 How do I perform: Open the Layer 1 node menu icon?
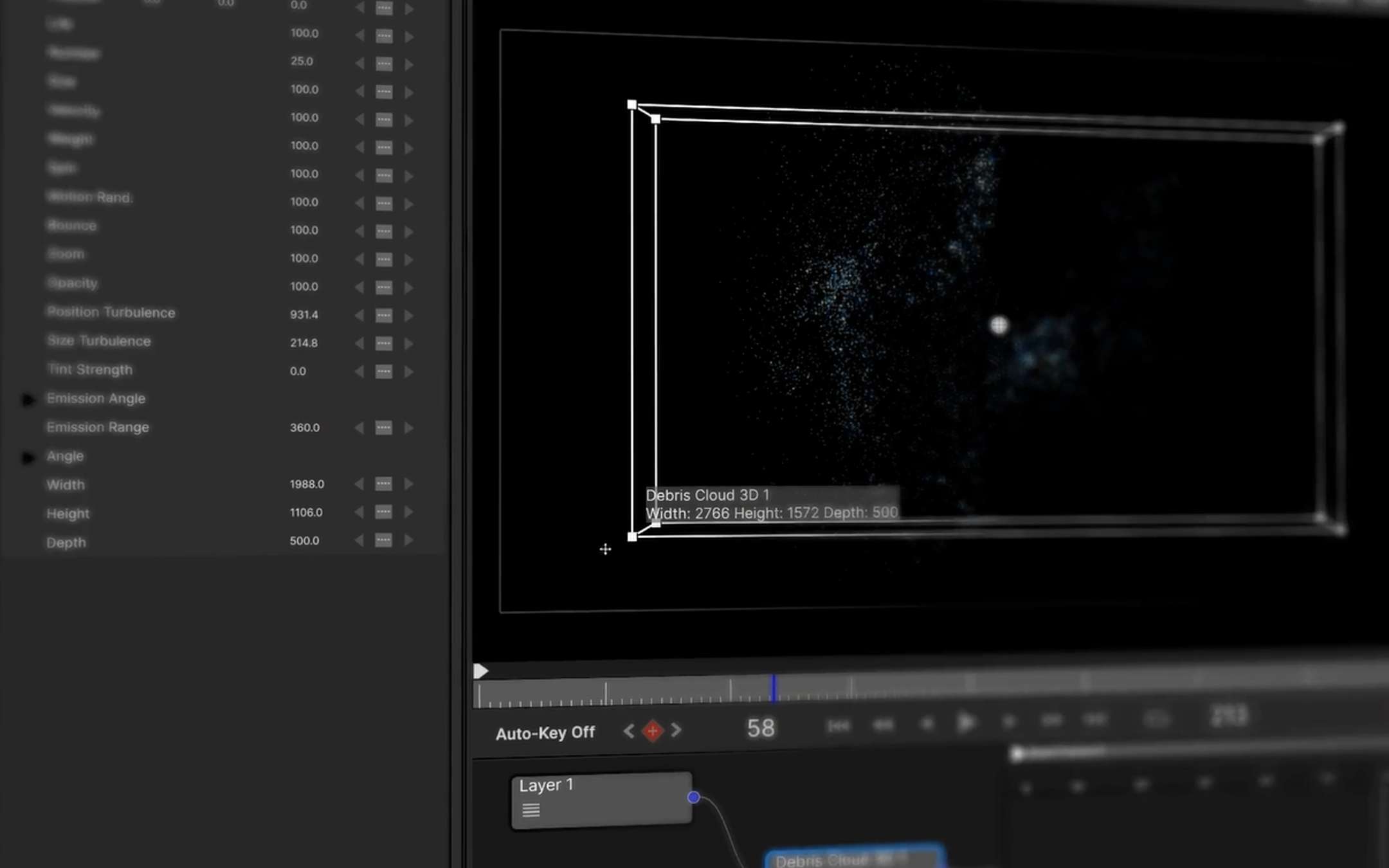[531, 810]
